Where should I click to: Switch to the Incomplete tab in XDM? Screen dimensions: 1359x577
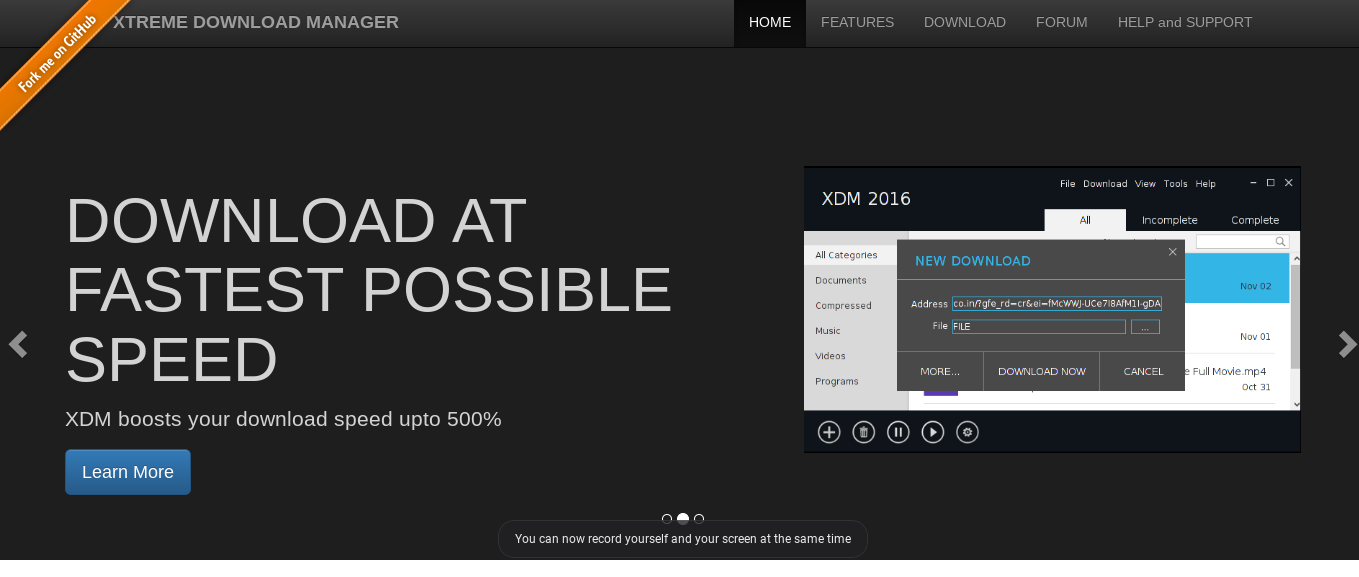(x=1169, y=220)
